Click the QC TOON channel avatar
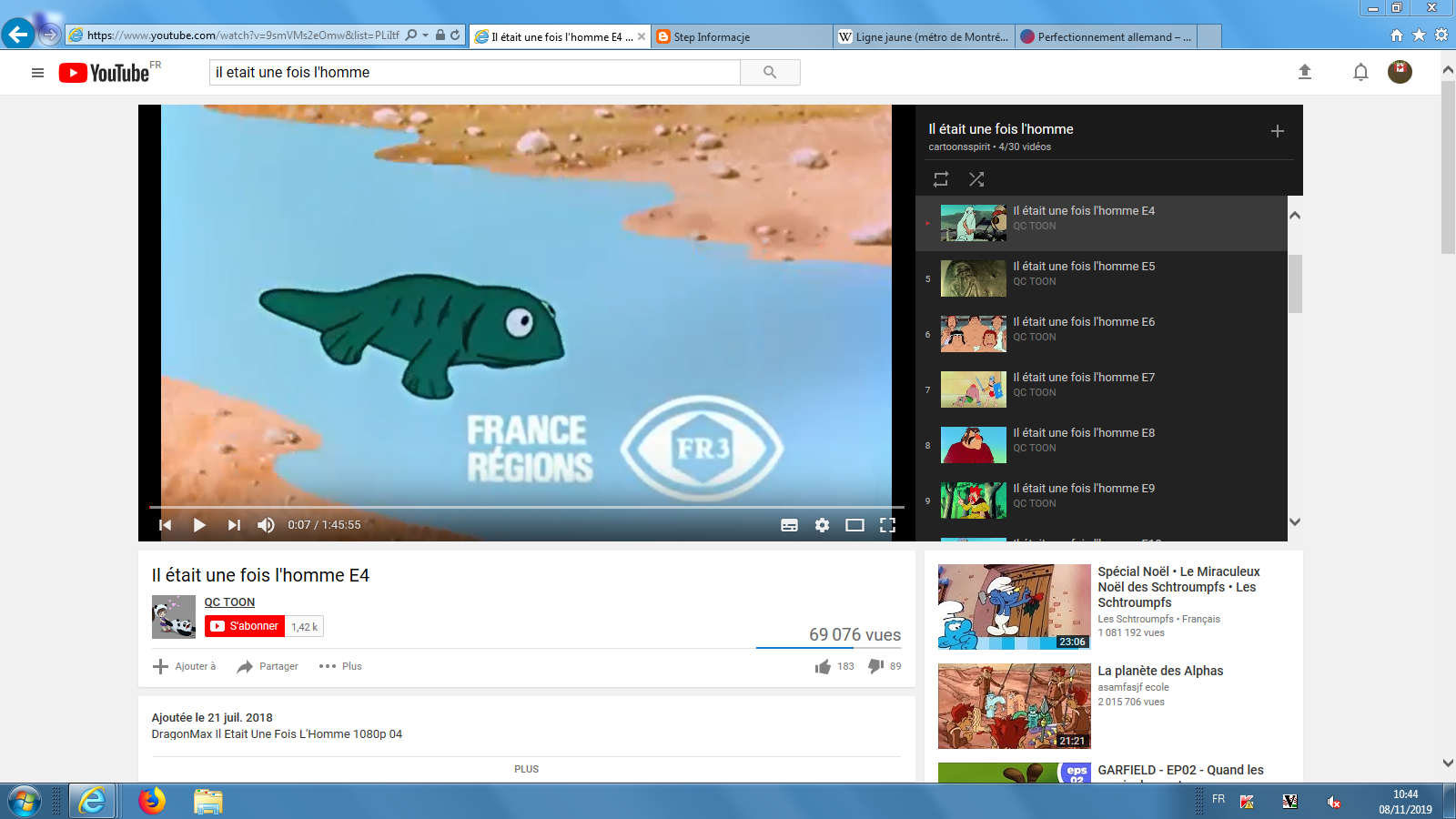This screenshot has width=1456, height=819. point(174,617)
